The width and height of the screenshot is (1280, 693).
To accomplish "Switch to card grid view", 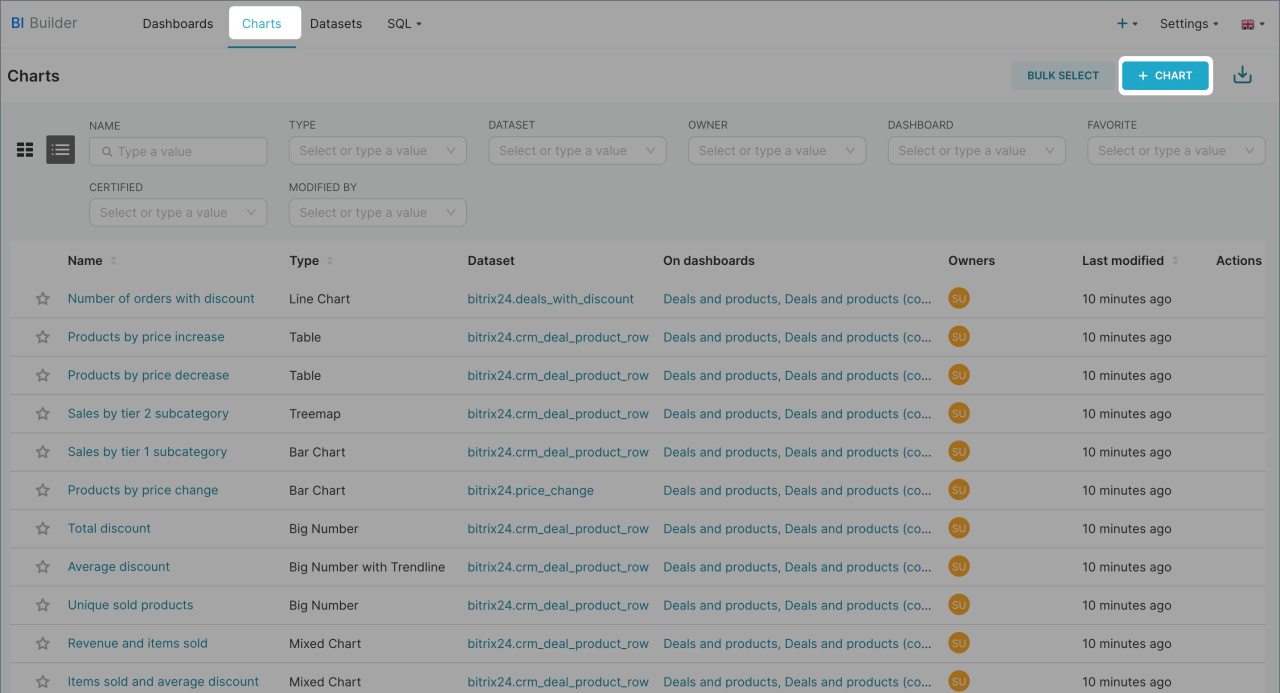I will [x=25, y=150].
